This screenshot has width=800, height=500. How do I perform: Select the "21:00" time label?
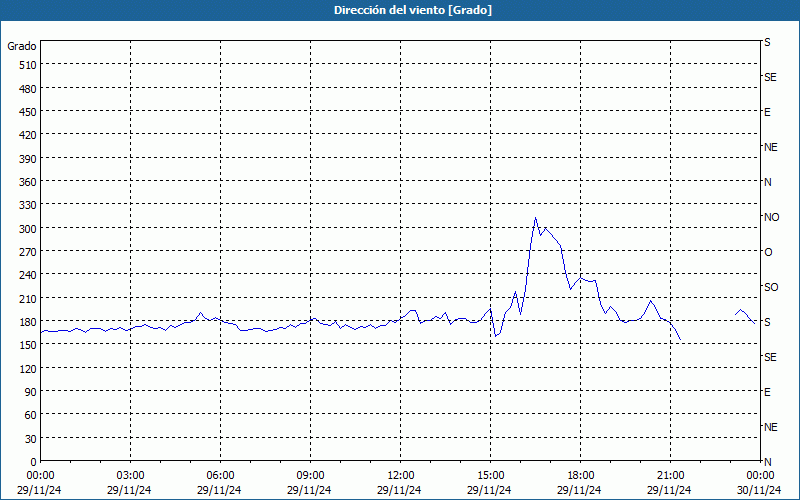point(670,476)
